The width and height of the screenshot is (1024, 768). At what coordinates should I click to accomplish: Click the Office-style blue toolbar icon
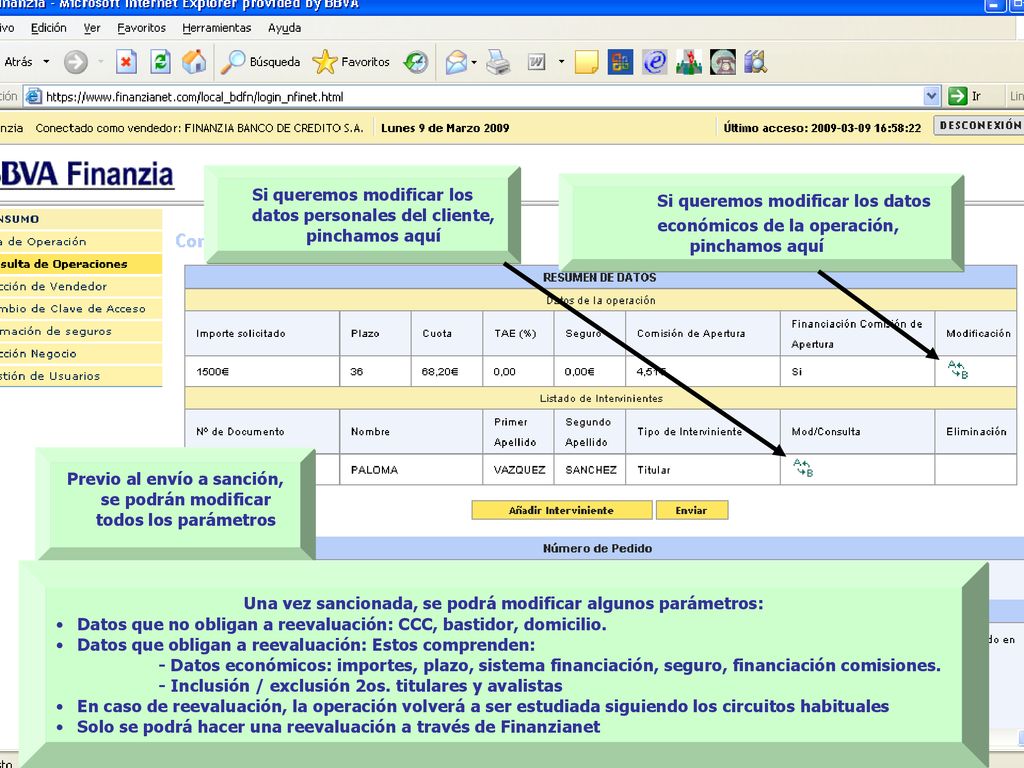click(x=620, y=62)
